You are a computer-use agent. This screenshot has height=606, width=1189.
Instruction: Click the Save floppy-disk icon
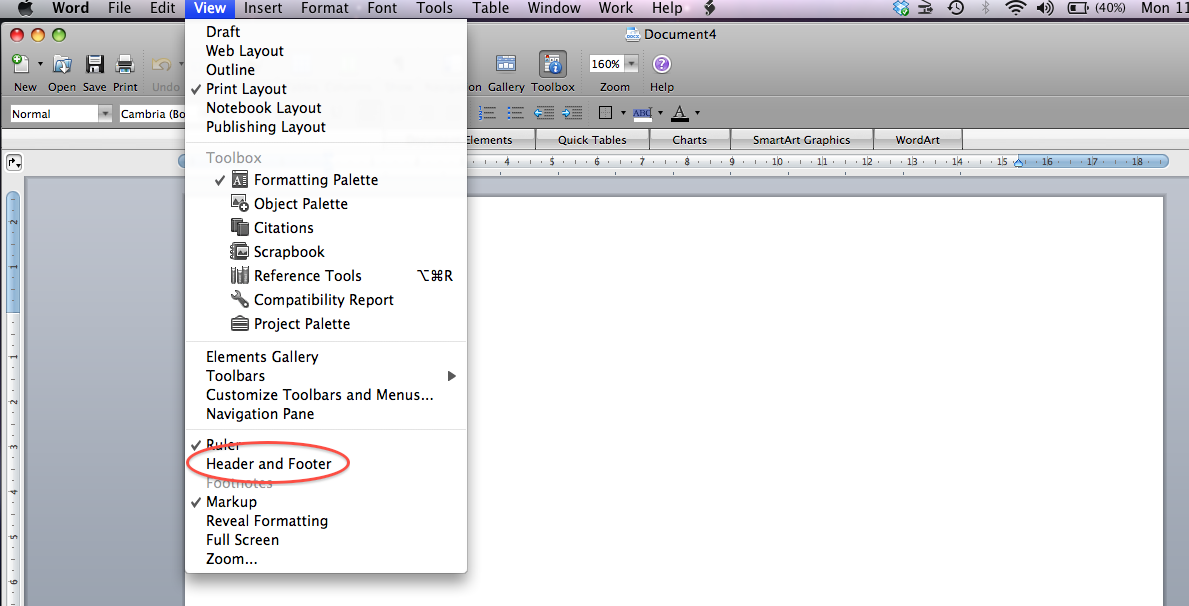95,64
